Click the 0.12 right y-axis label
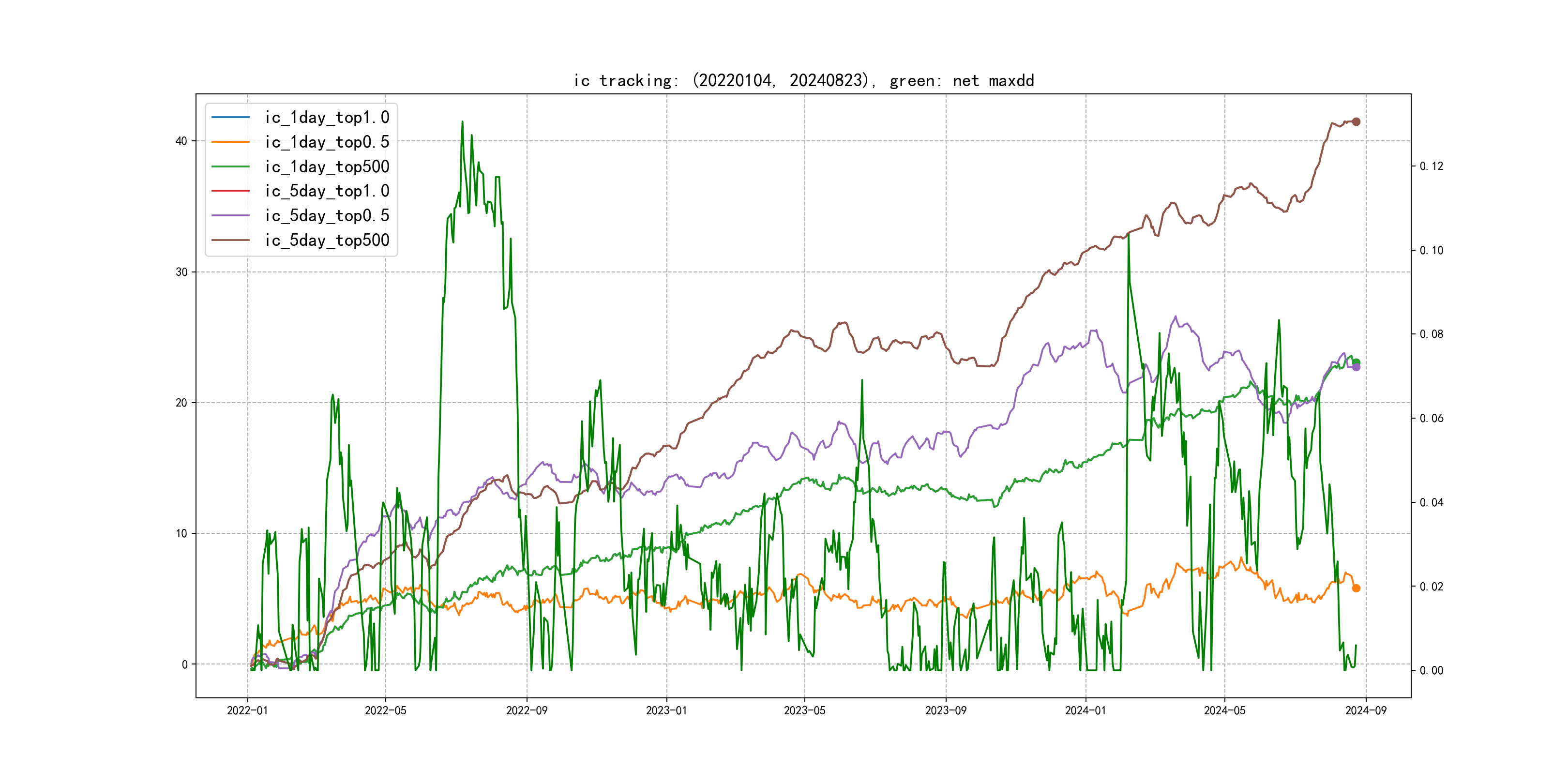Viewport: 1568px width, 784px height. click(x=1431, y=166)
